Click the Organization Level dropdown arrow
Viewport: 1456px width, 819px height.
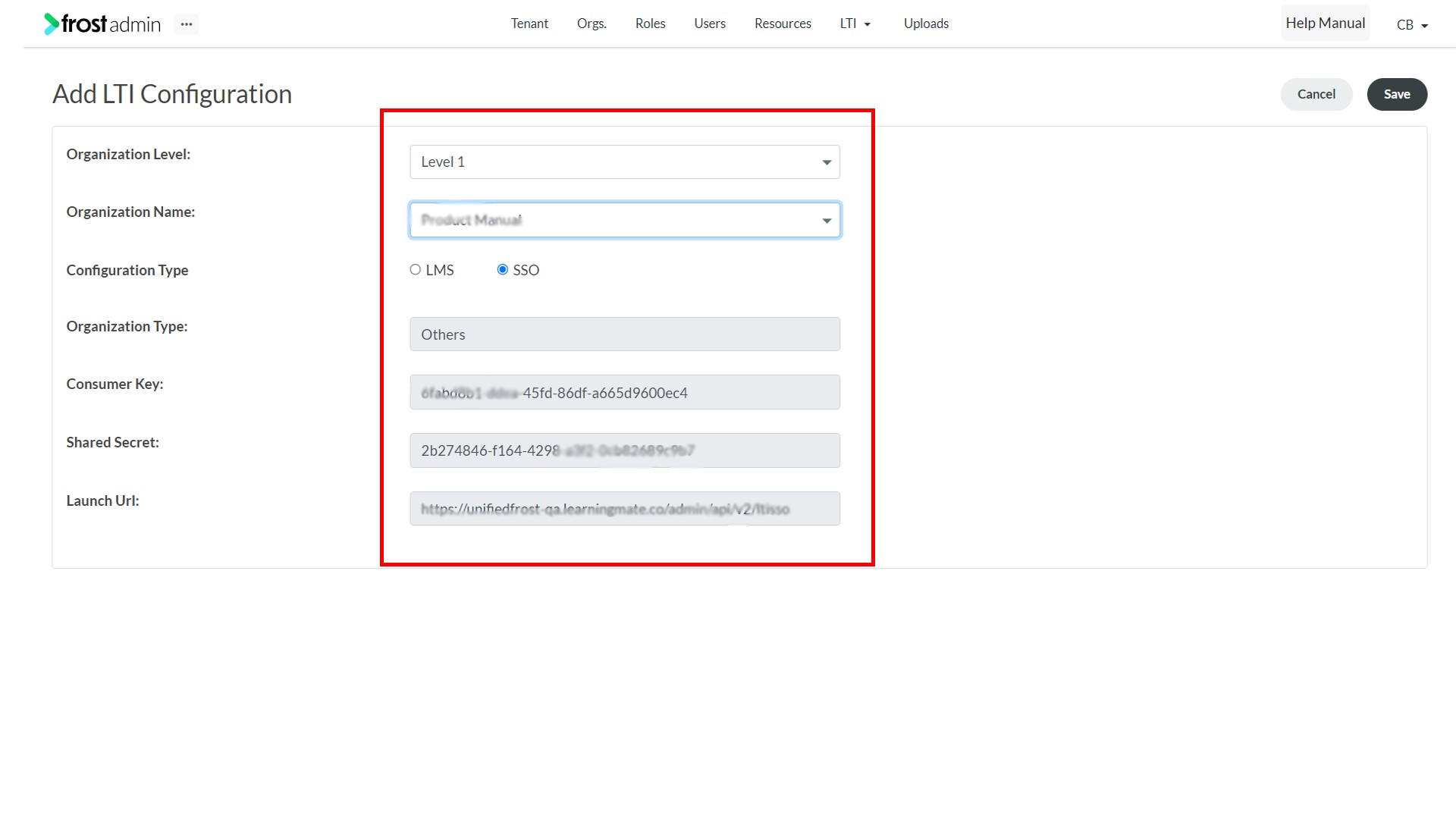click(827, 162)
